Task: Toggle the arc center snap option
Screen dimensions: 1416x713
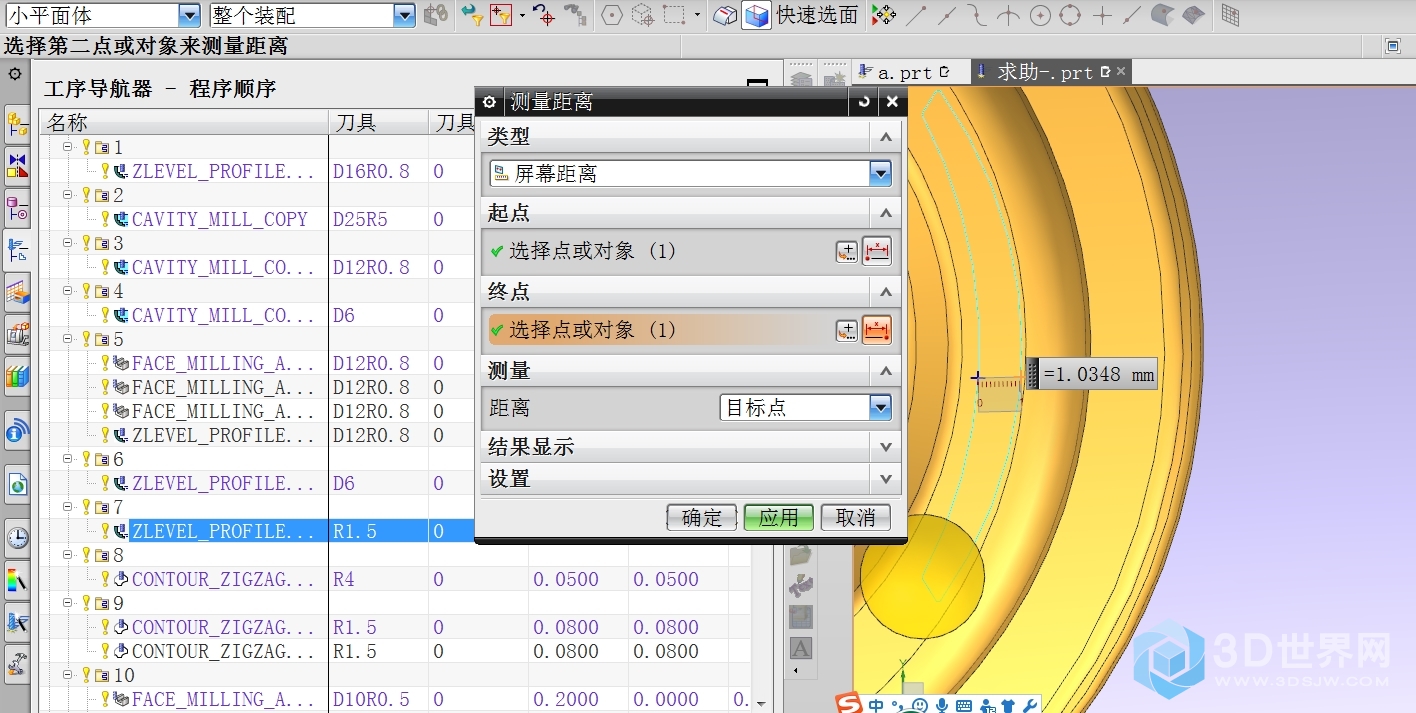Action: [1040, 15]
